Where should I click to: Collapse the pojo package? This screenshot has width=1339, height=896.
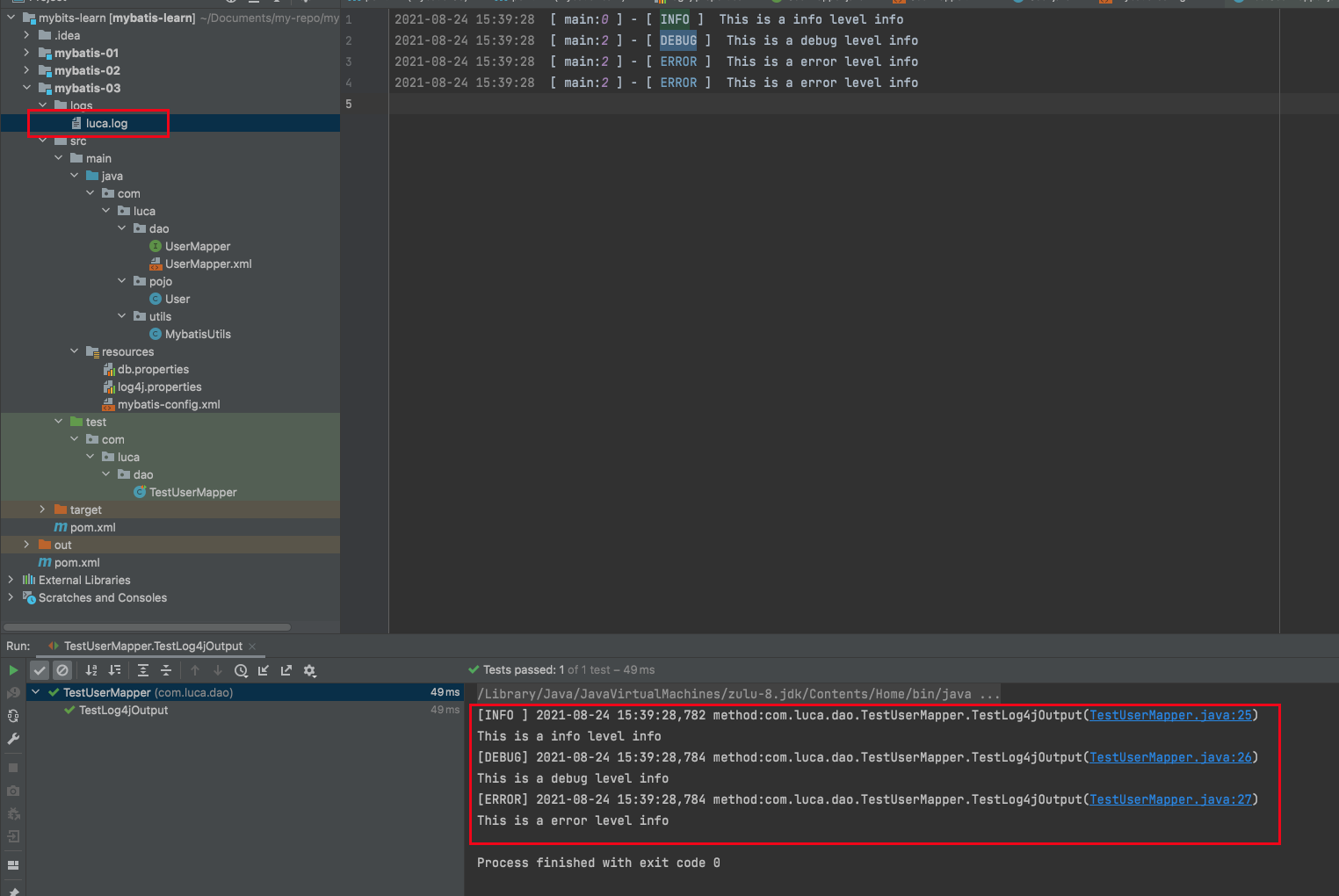pyautogui.click(x=121, y=281)
